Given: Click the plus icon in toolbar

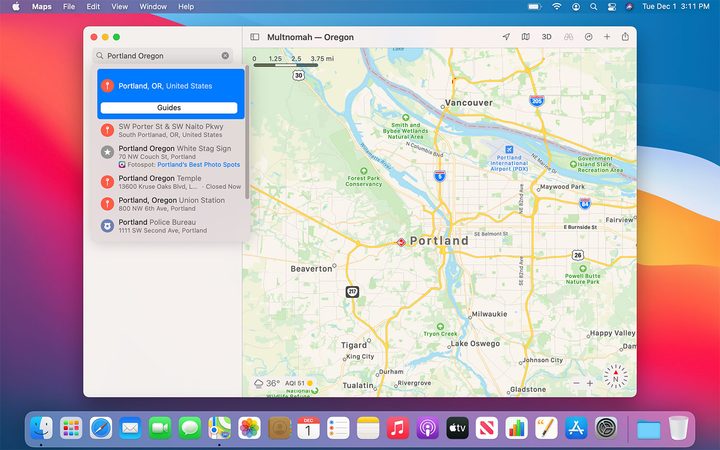Looking at the screenshot, I should point(607,37).
